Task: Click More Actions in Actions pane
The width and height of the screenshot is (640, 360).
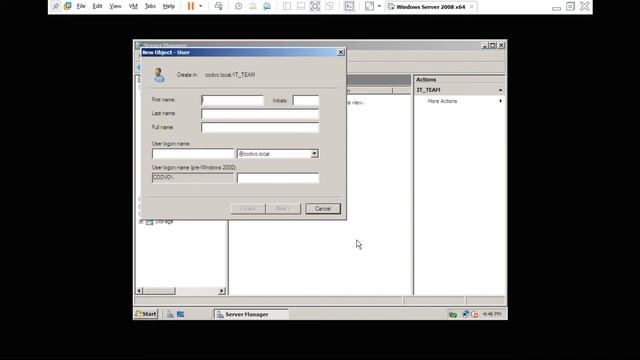Action: tap(442, 101)
